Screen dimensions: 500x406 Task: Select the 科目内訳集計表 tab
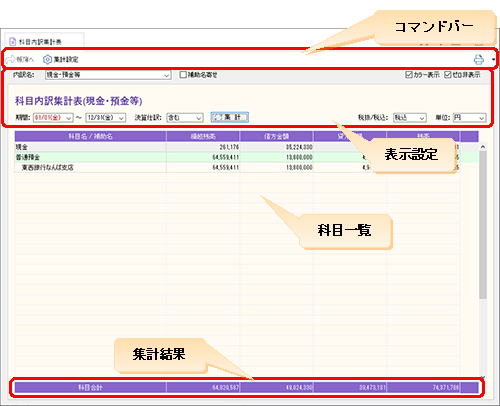click(44, 41)
